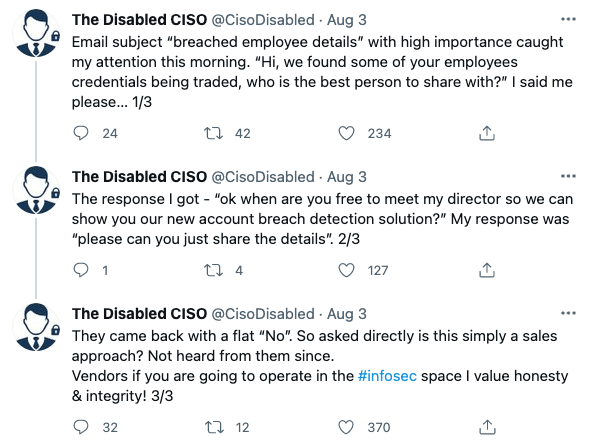View profile avatar of second tweet

pyautogui.click(x=36, y=190)
